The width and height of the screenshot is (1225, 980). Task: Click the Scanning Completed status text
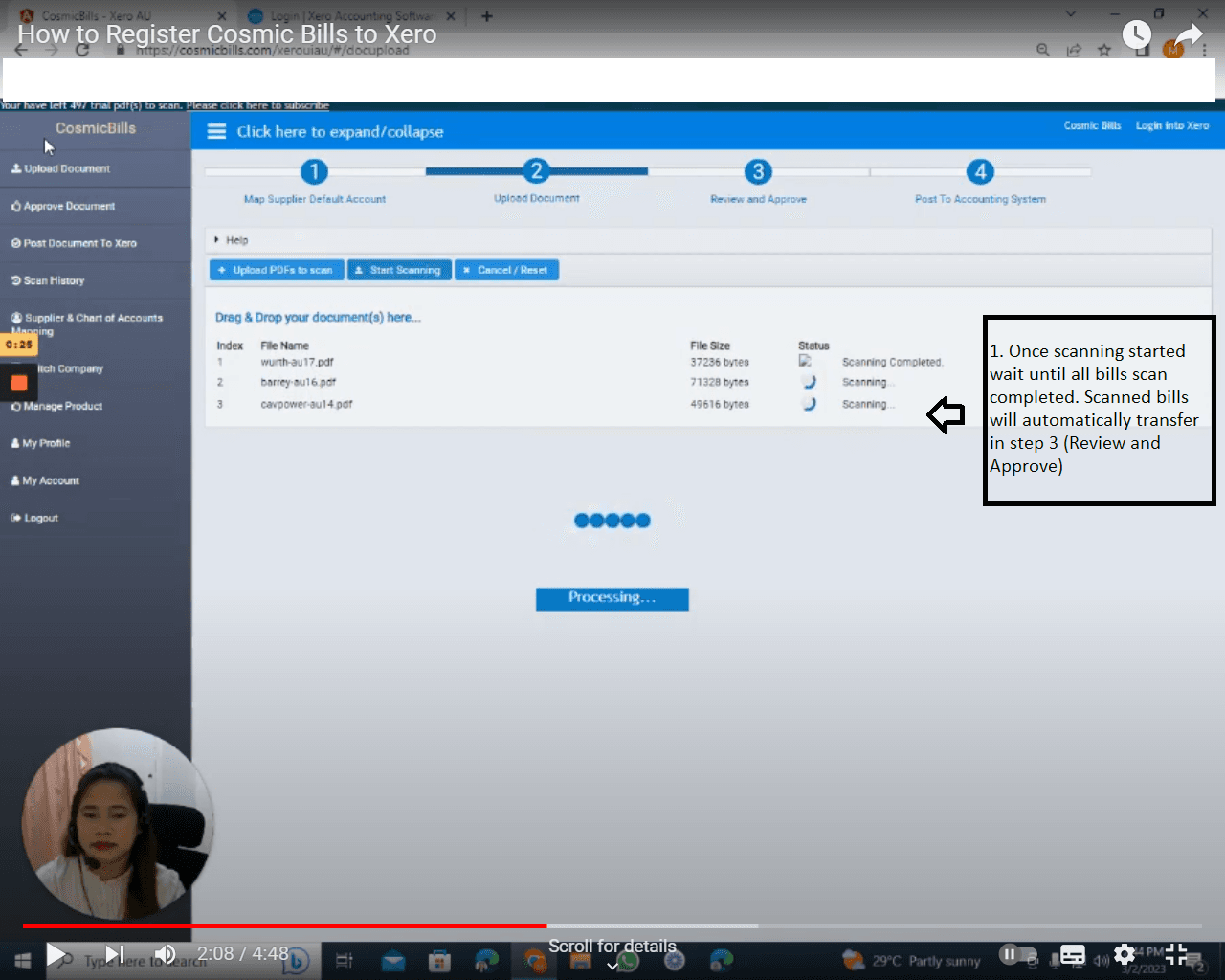pos(893,362)
